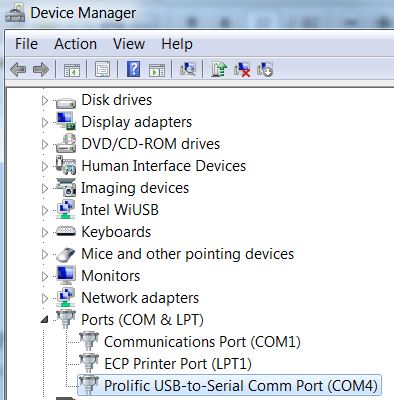Open the Action menu
The width and height of the screenshot is (394, 400).
click(x=76, y=44)
